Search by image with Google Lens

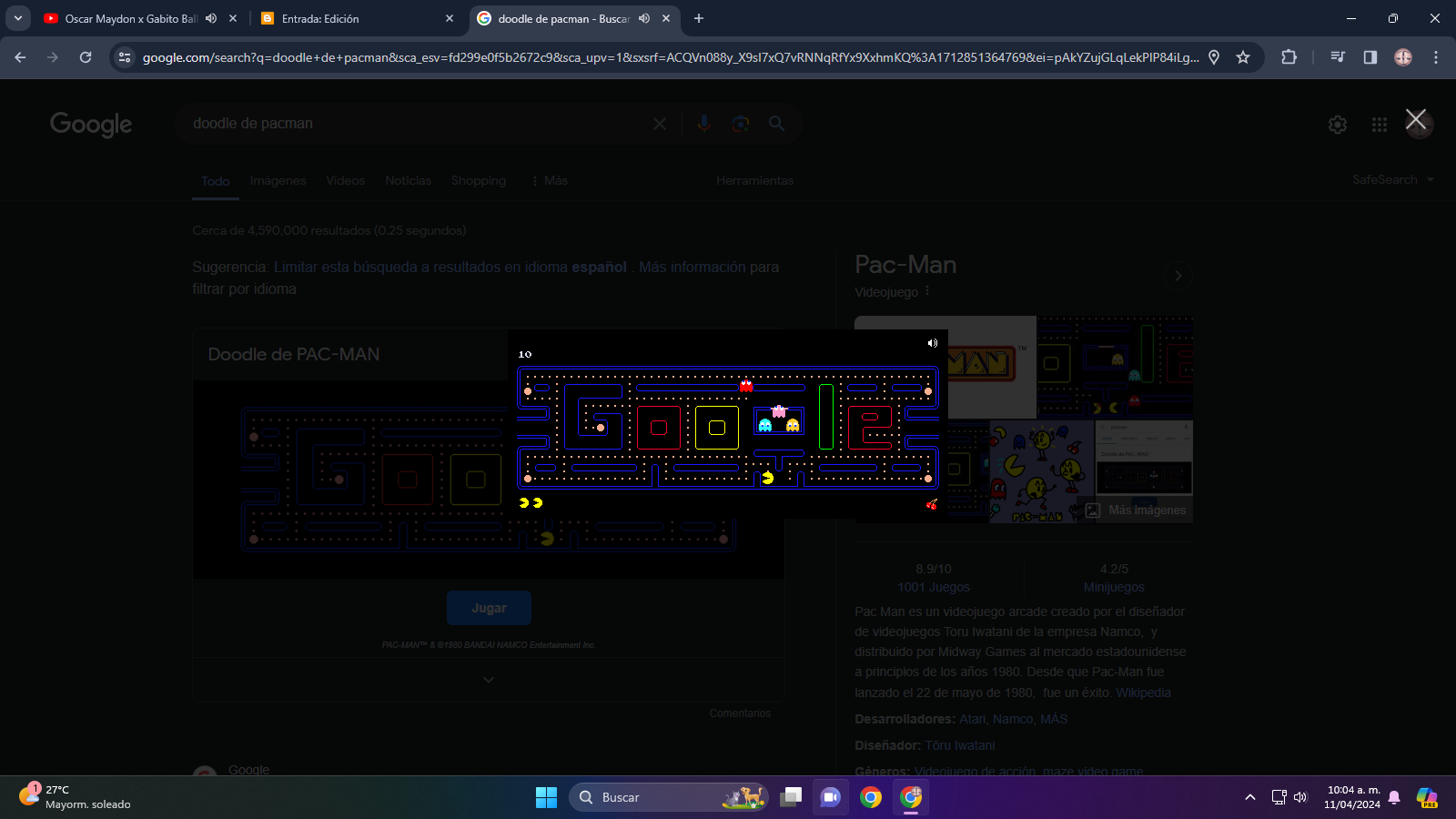click(741, 124)
